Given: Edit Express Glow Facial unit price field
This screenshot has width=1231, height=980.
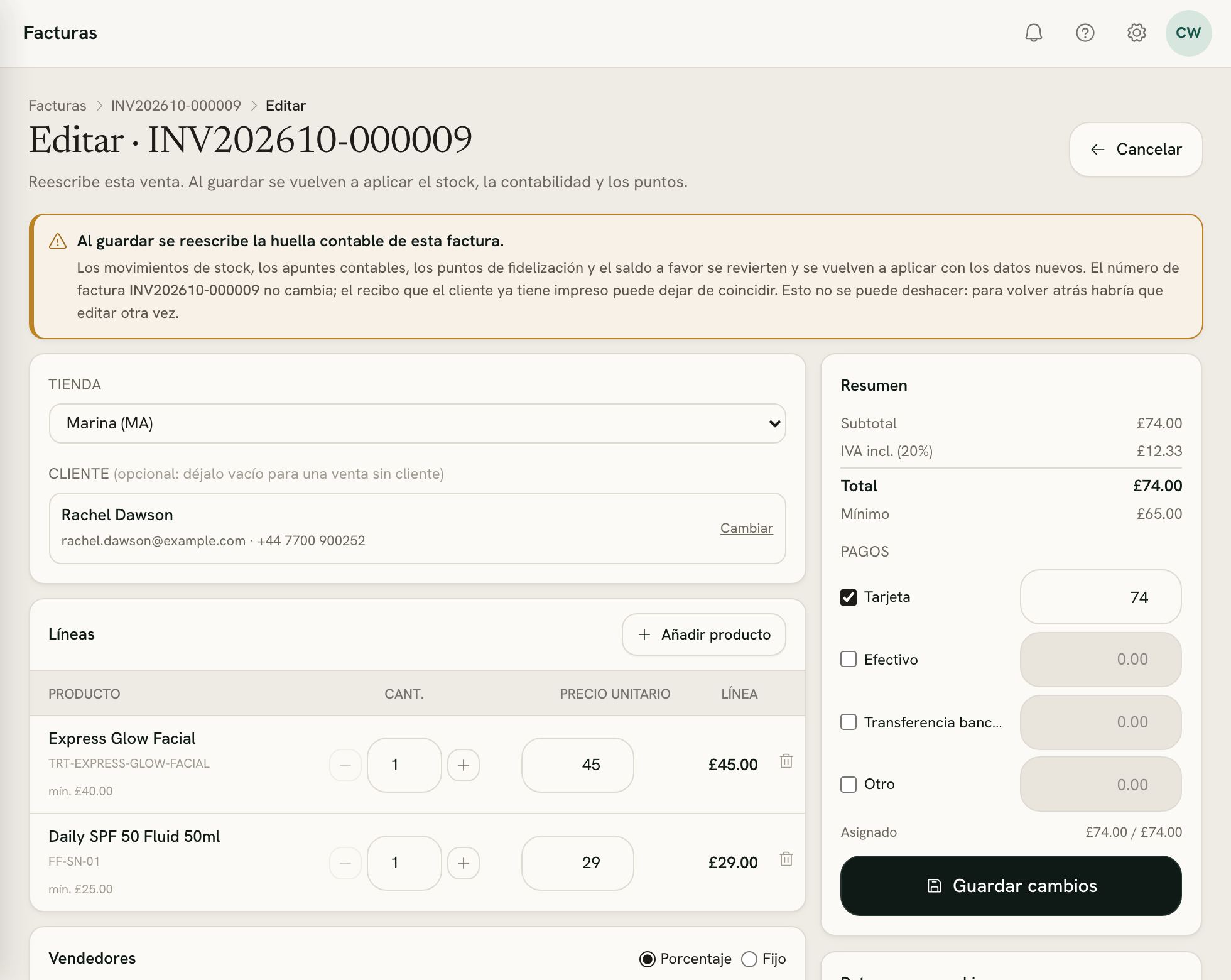Looking at the screenshot, I should [578, 765].
